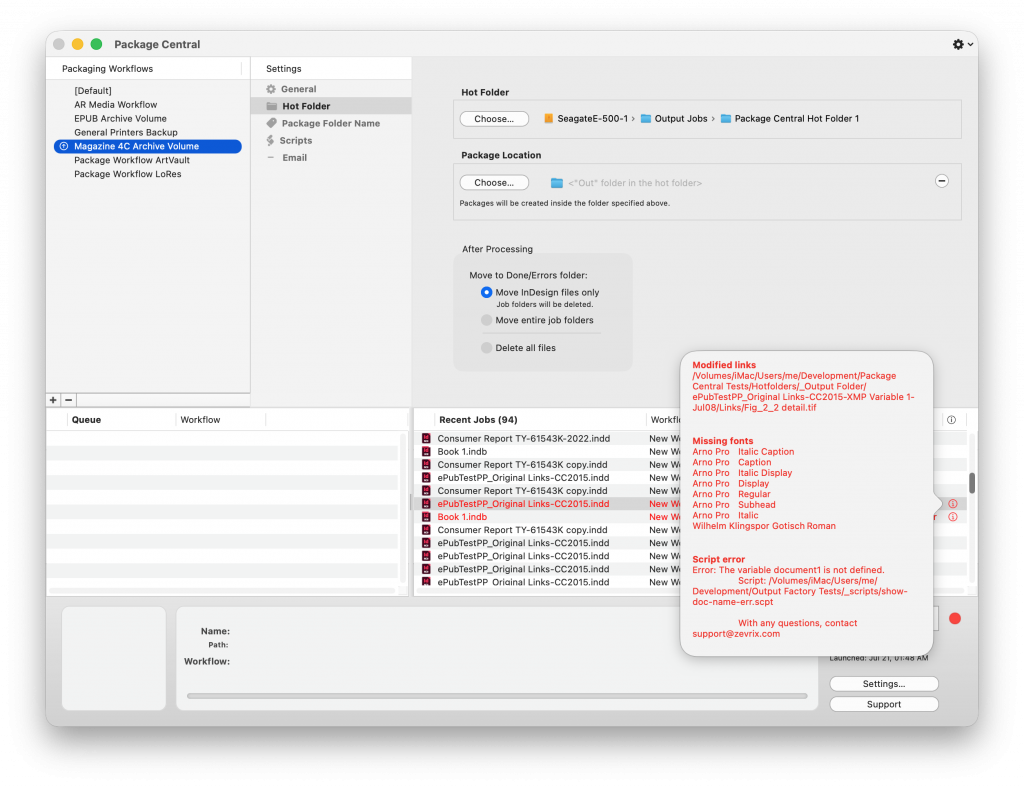Select Magazine 4C Archive Volume workflow

148,146
